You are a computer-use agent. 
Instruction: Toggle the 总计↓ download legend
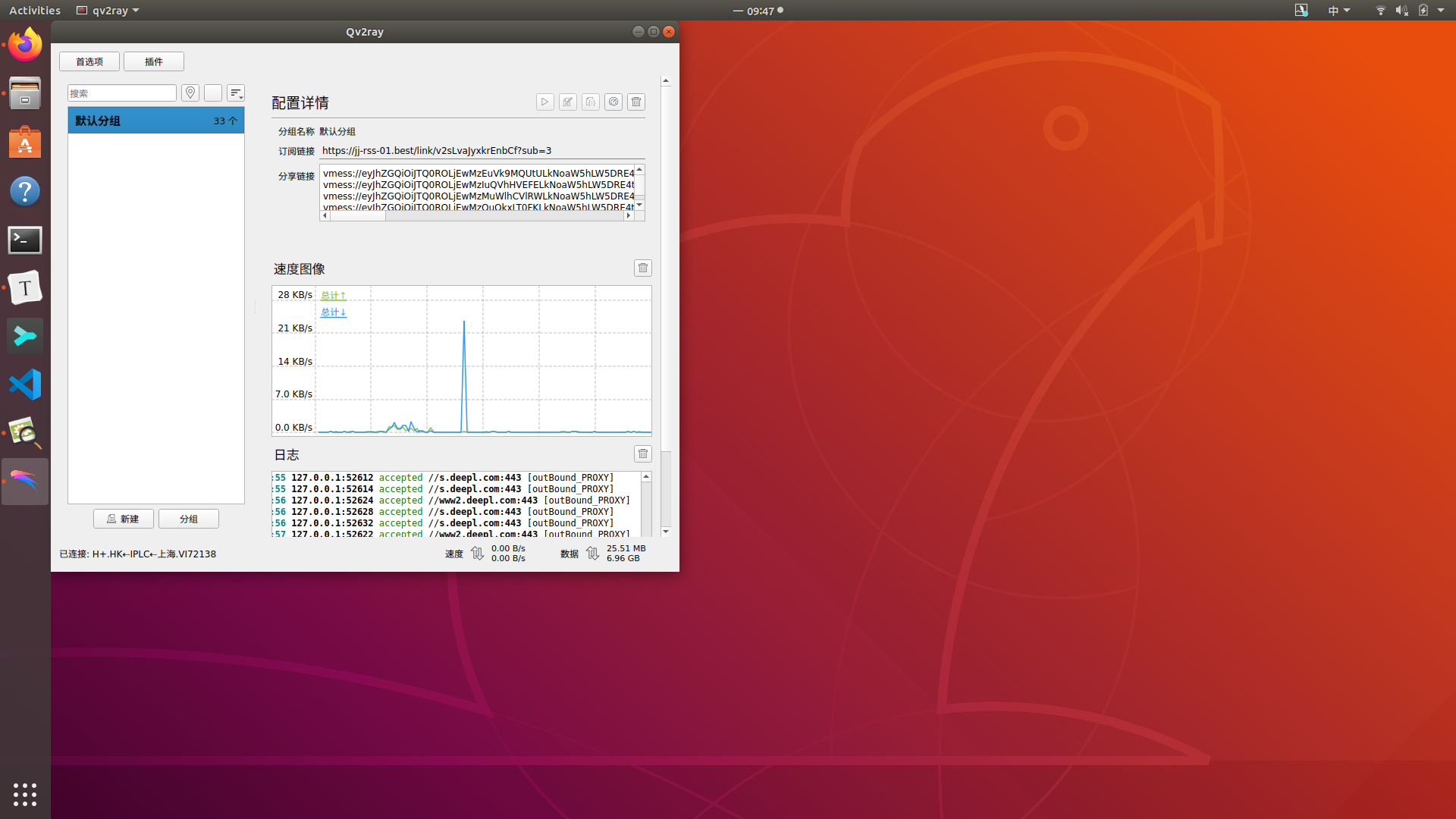333,312
